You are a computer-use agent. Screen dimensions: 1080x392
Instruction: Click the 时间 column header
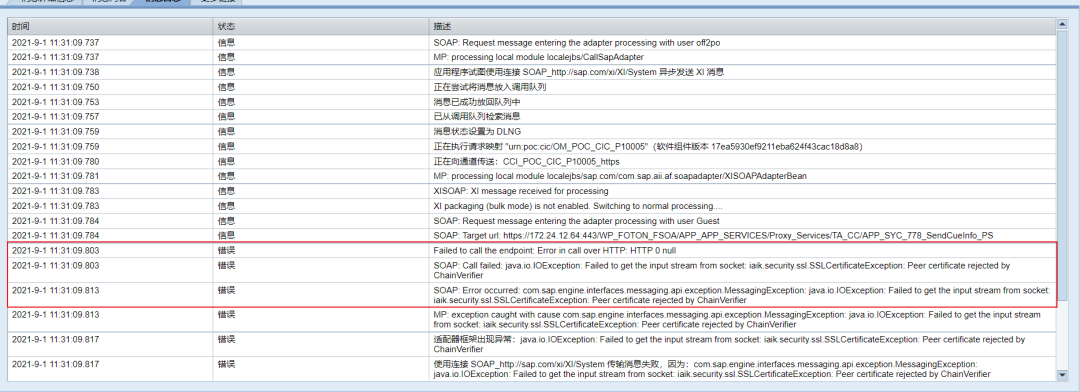110,26
